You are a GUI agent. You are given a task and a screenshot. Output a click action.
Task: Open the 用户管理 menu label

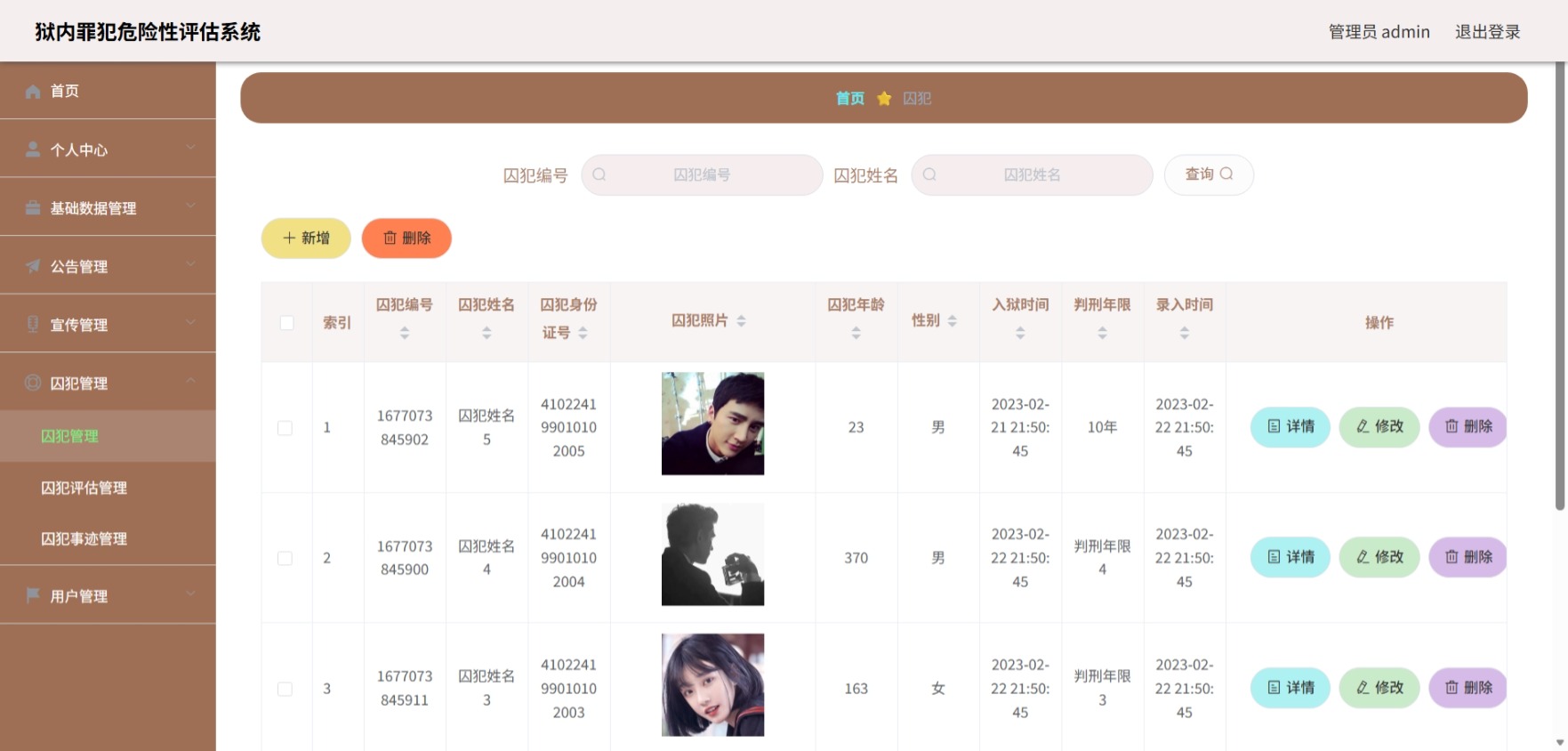click(79, 596)
